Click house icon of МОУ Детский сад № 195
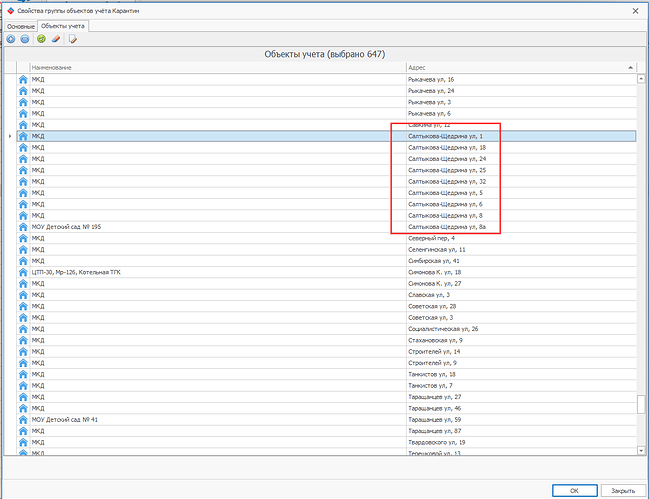 pos(23,227)
